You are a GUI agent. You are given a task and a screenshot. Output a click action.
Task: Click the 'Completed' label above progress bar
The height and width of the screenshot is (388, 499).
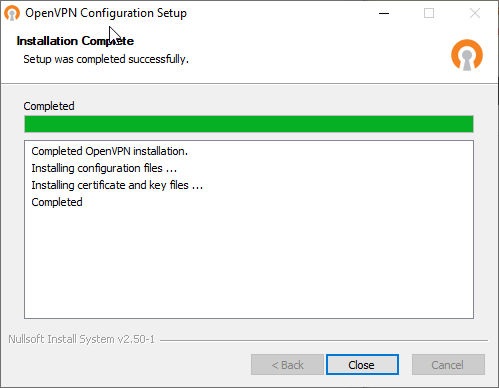(49, 106)
